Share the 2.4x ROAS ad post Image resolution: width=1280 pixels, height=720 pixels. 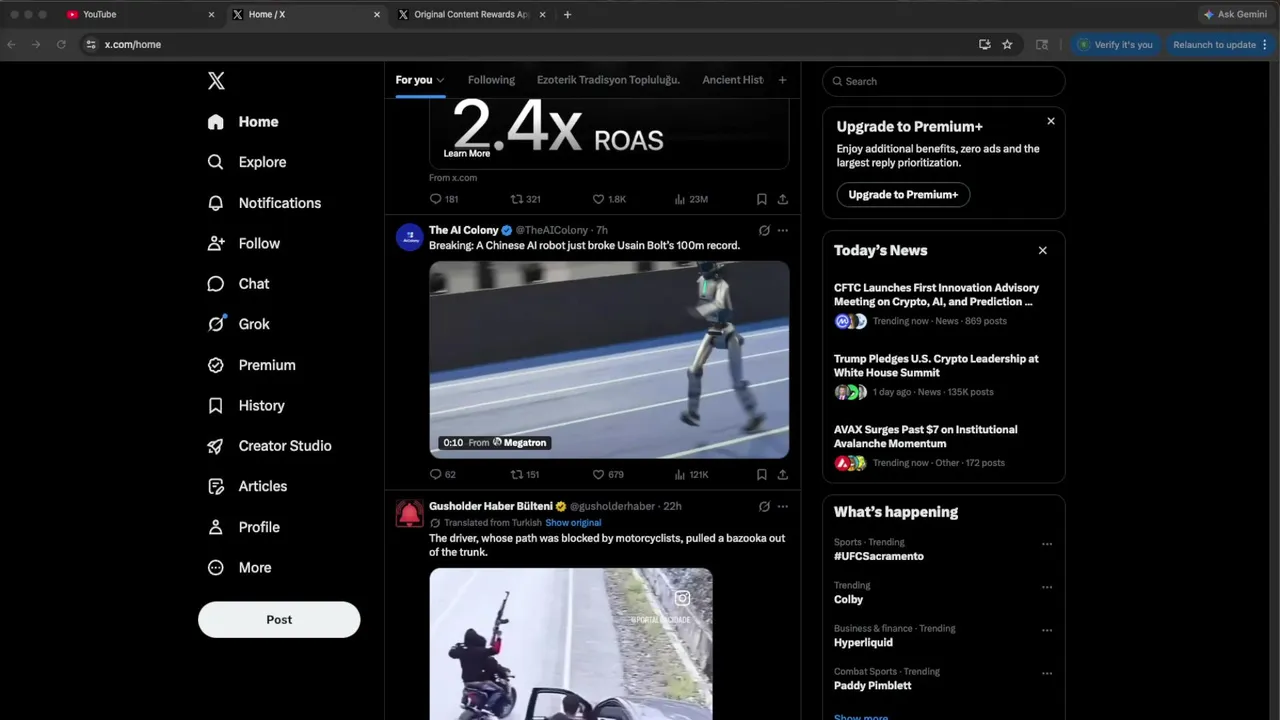pos(783,199)
